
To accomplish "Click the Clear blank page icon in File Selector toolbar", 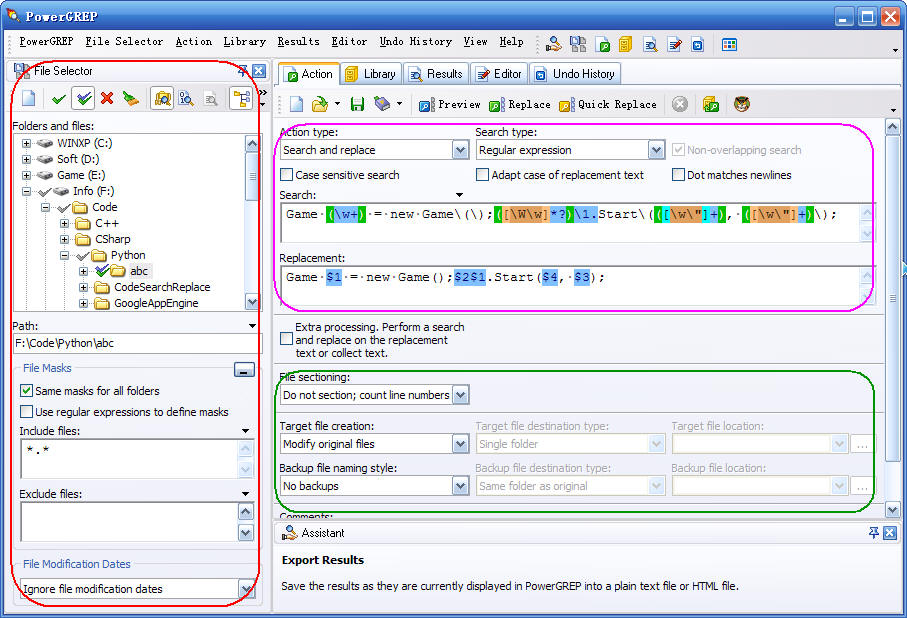I will (x=29, y=98).
